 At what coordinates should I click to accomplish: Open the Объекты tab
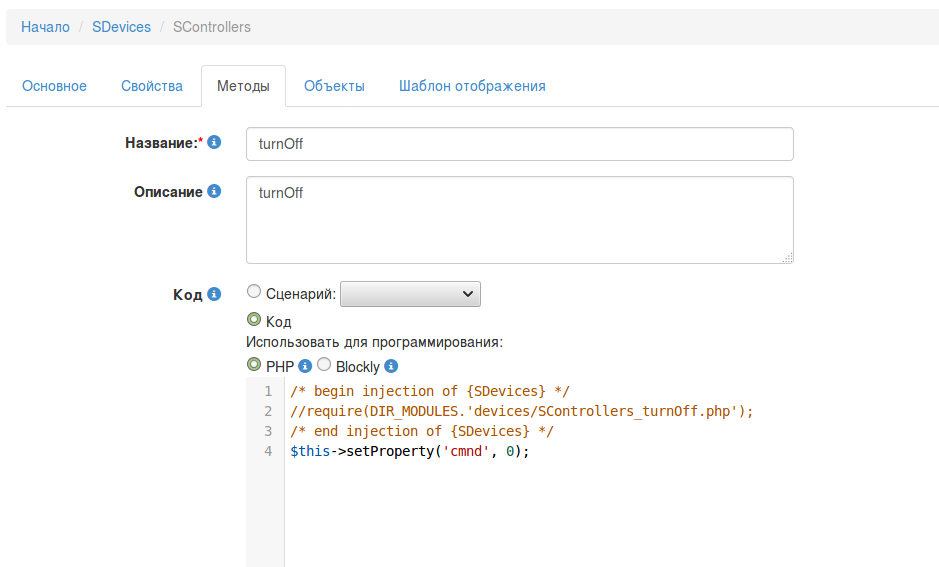(334, 86)
